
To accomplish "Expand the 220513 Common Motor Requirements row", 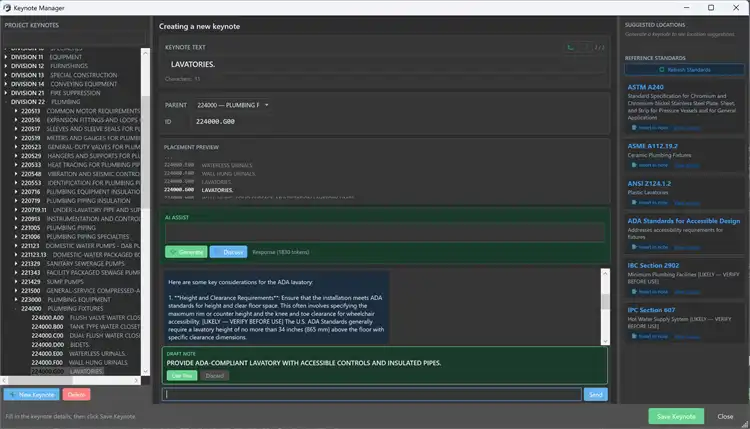I will [16, 111].
